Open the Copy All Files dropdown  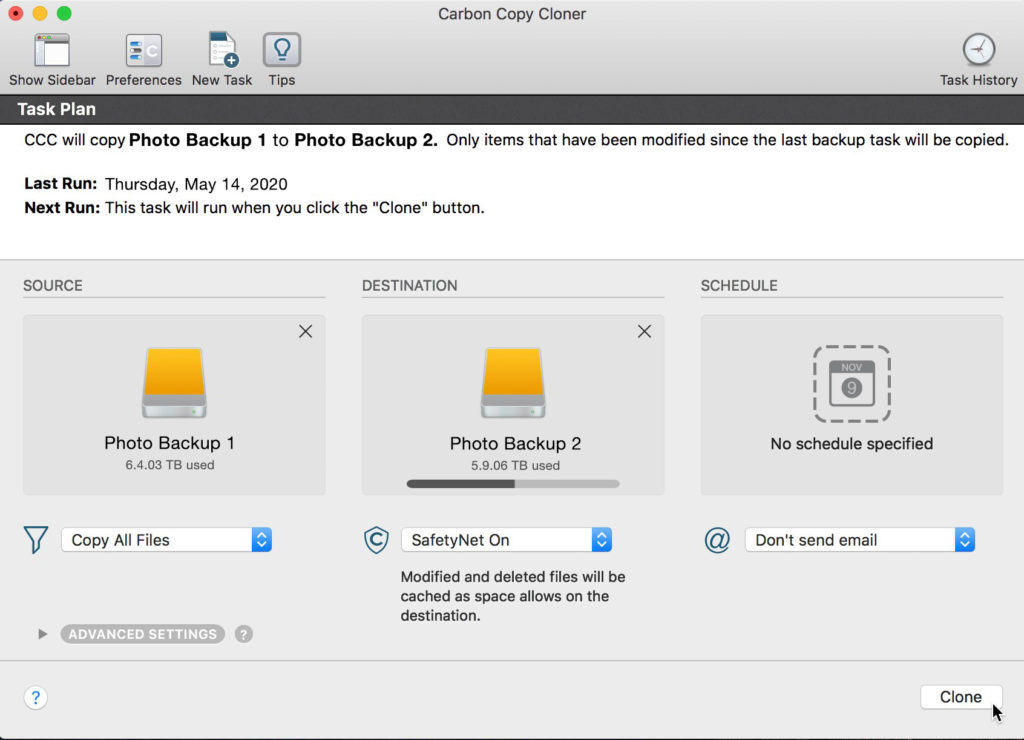[x=166, y=540]
